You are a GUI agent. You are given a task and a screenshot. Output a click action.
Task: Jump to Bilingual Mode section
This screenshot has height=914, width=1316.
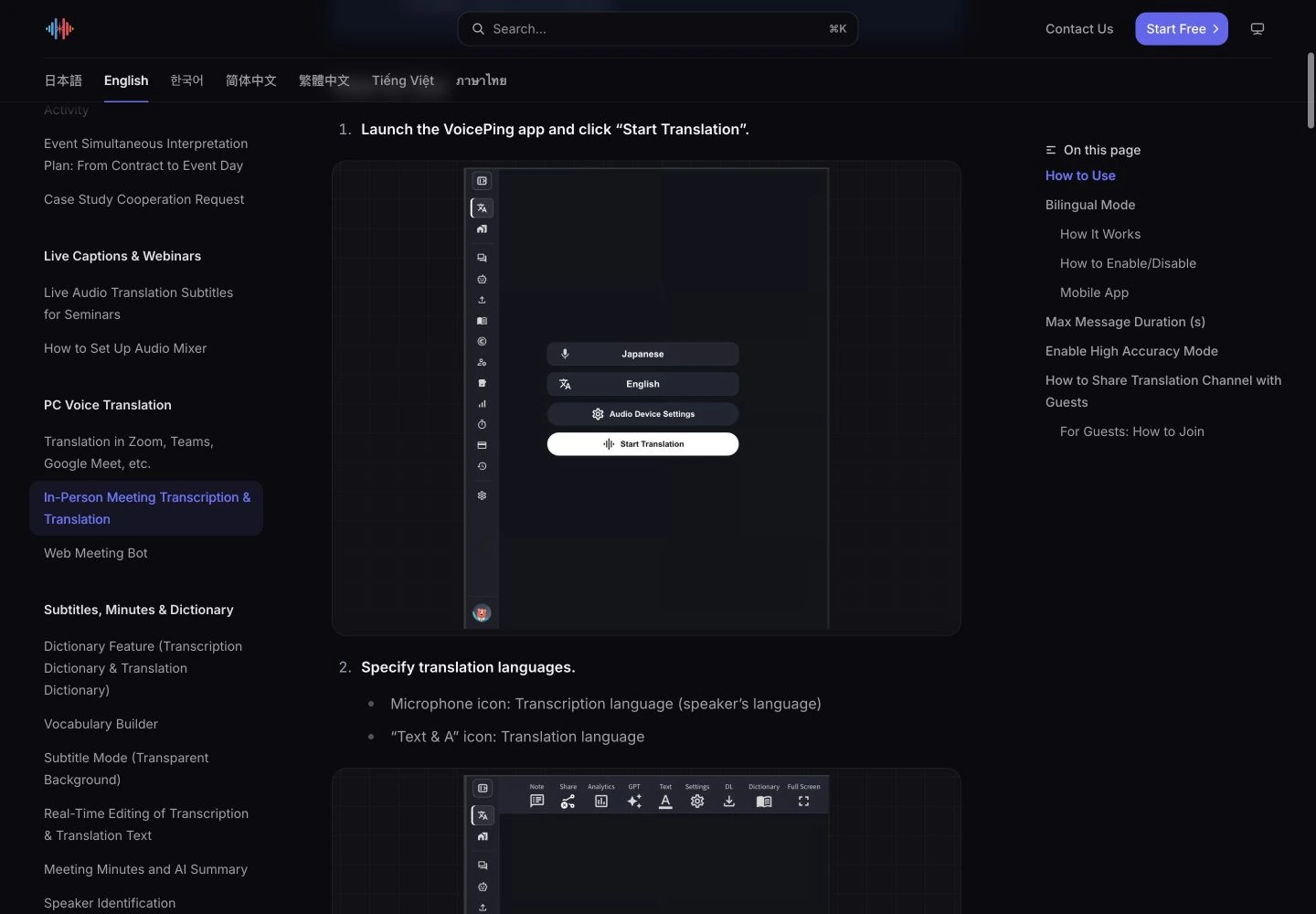pos(1090,205)
